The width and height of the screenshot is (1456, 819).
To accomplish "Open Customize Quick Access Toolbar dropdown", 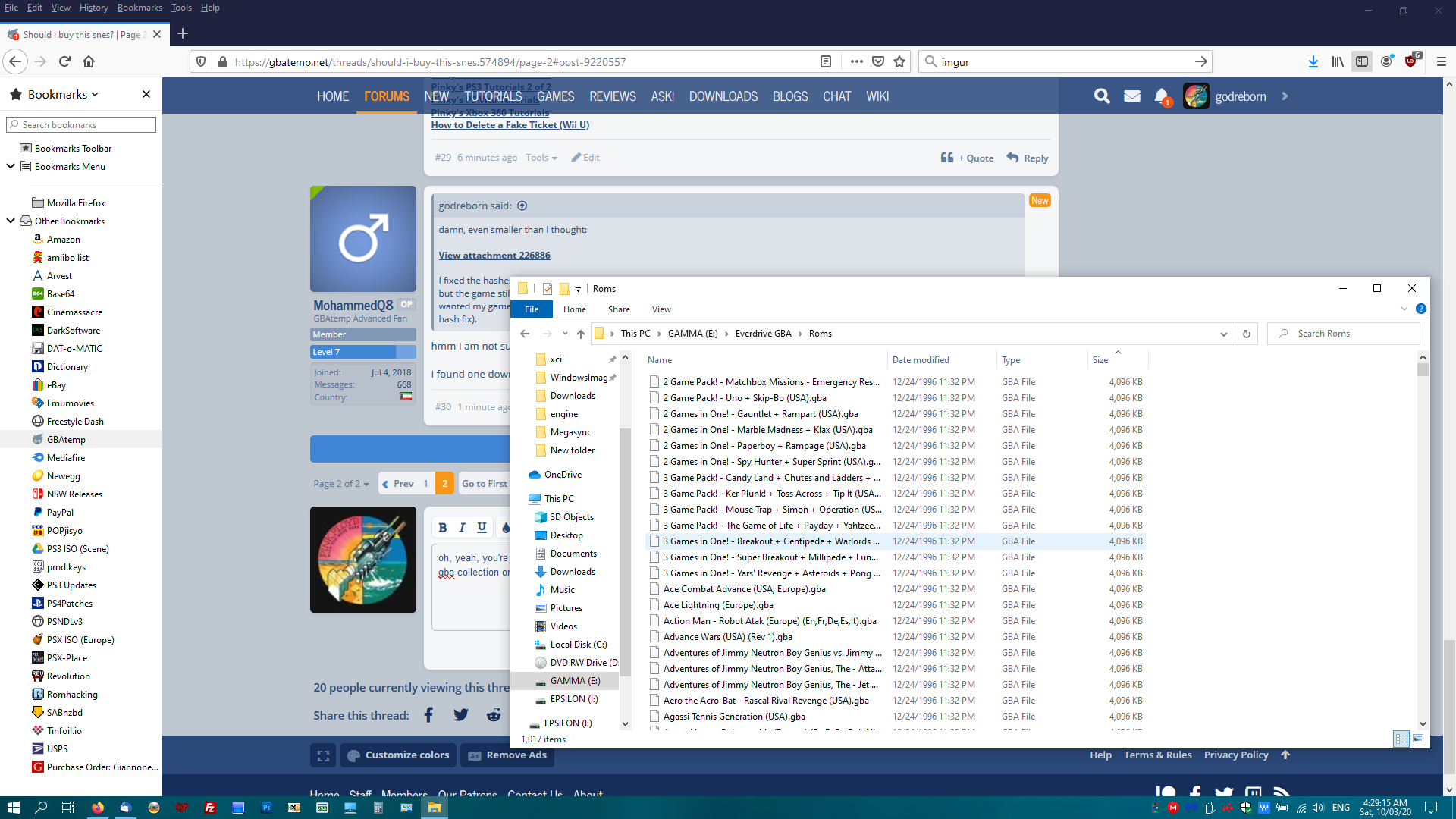I will [578, 289].
